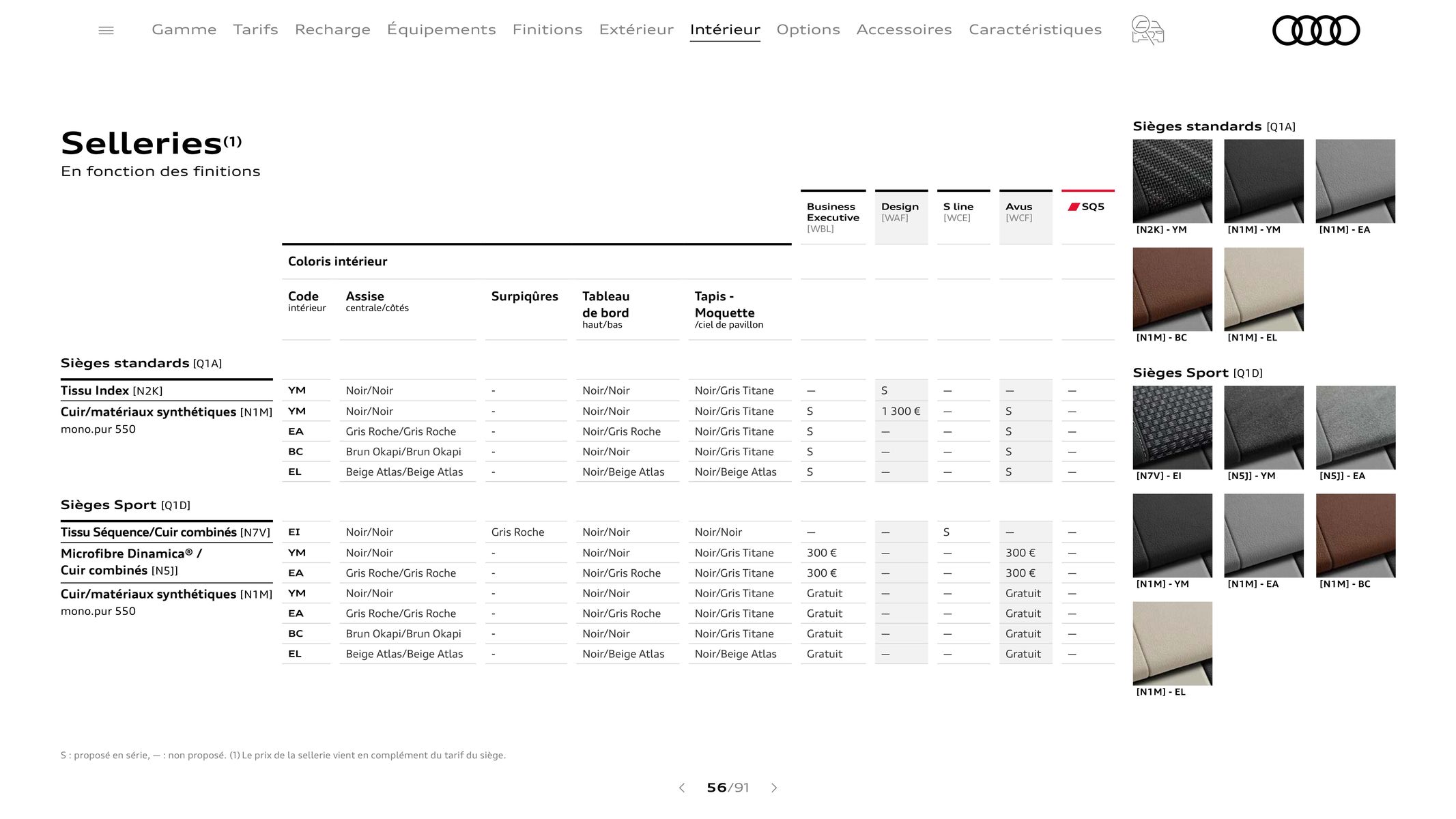Select sport seat swatch [N7V] - EI

(1172, 427)
